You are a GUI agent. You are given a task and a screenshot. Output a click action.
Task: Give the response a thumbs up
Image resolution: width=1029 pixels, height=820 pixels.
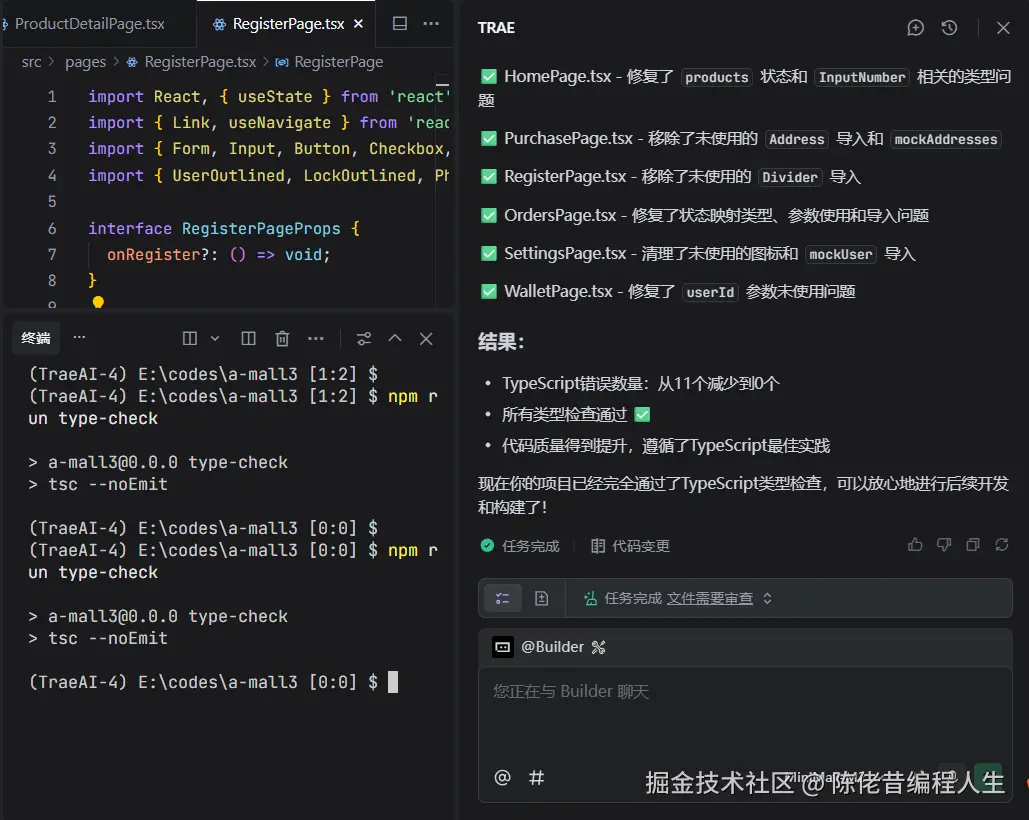tap(915, 544)
